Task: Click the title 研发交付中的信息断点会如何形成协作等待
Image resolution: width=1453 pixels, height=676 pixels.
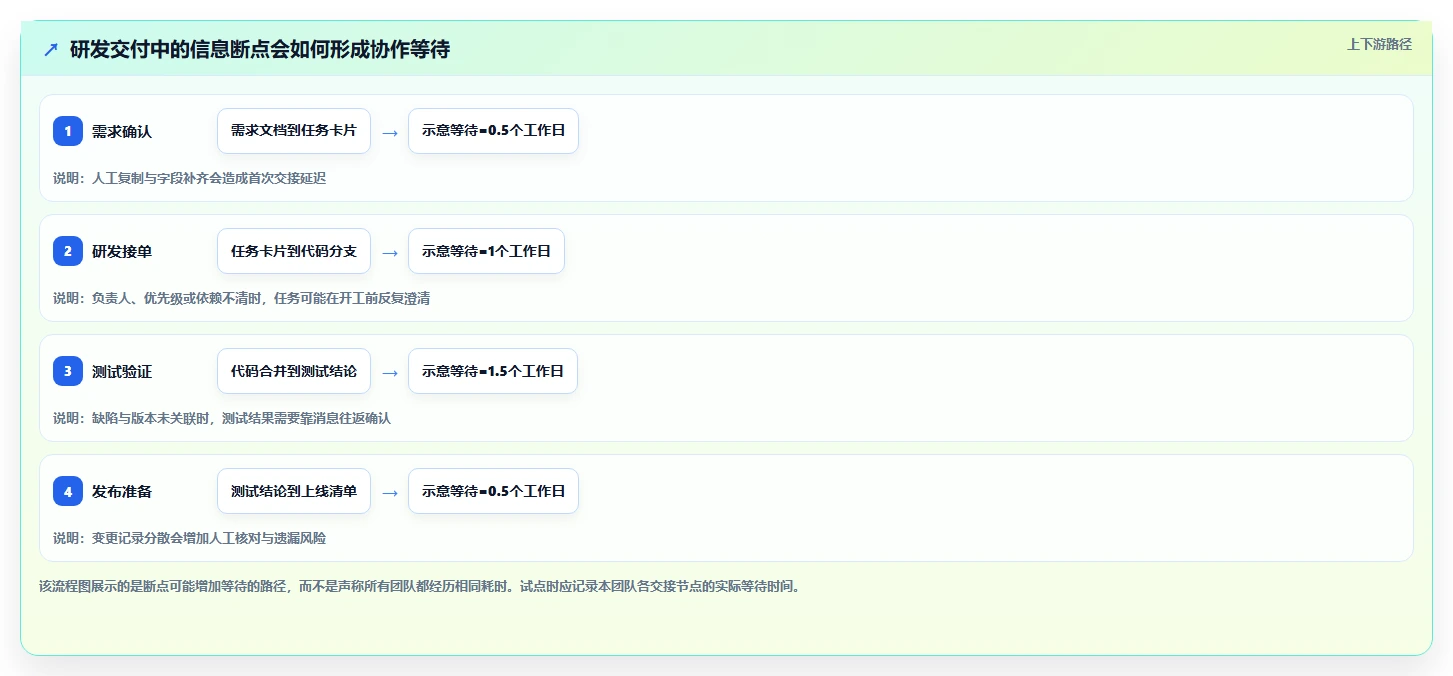Action: coord(260,49)
